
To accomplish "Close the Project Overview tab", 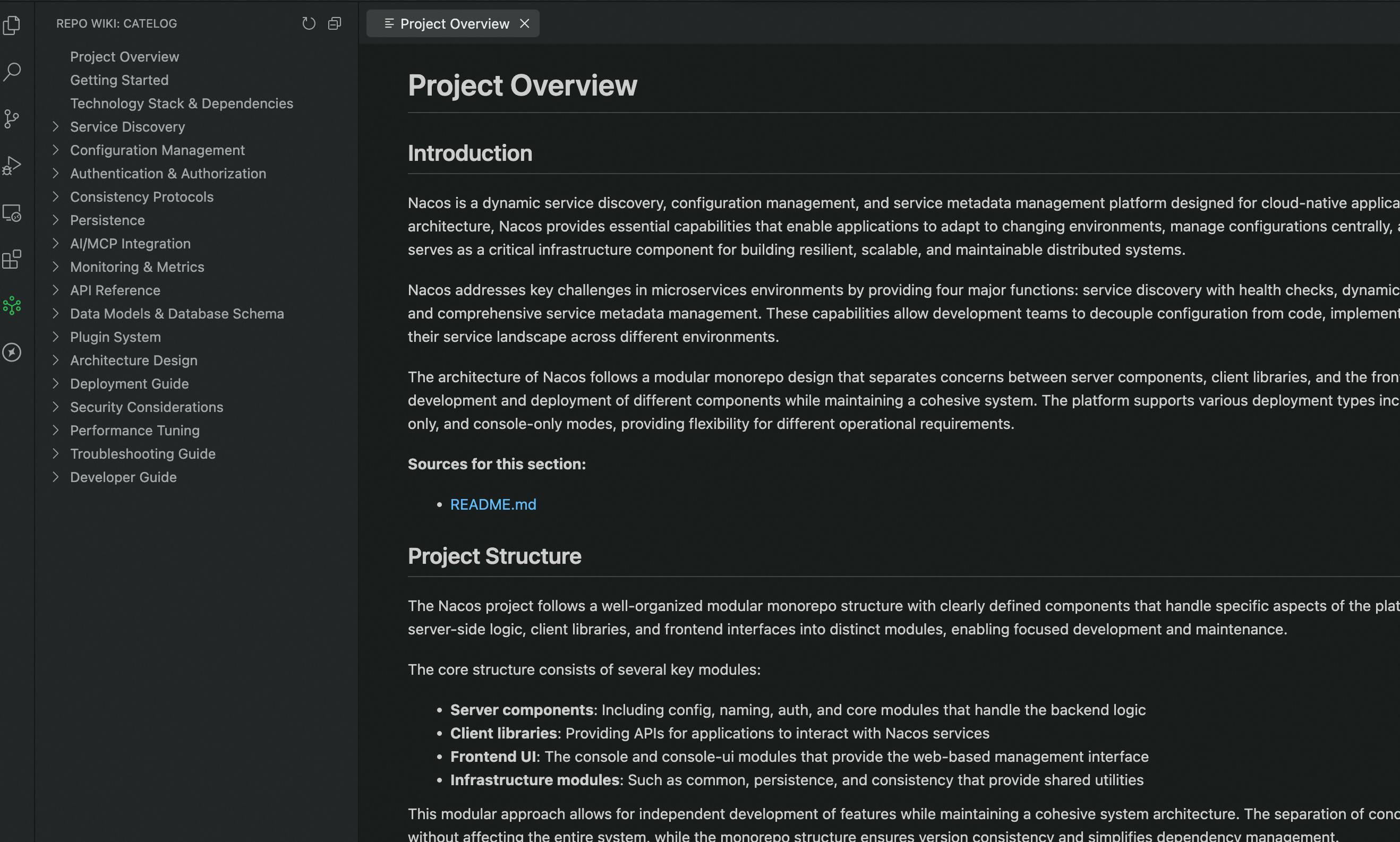I will click(524, 23).
